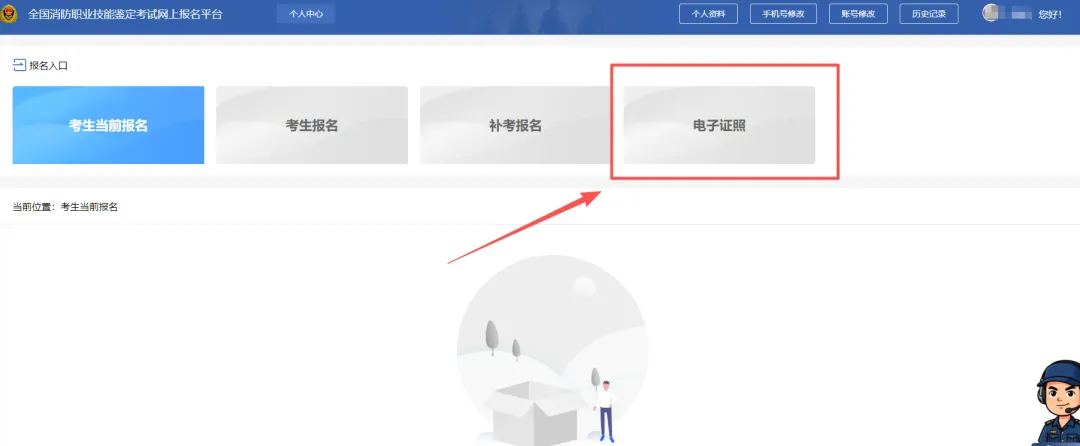Click 手机号修改 button
This screenshot has height=446, width=1080.
(x=783, y=14)
